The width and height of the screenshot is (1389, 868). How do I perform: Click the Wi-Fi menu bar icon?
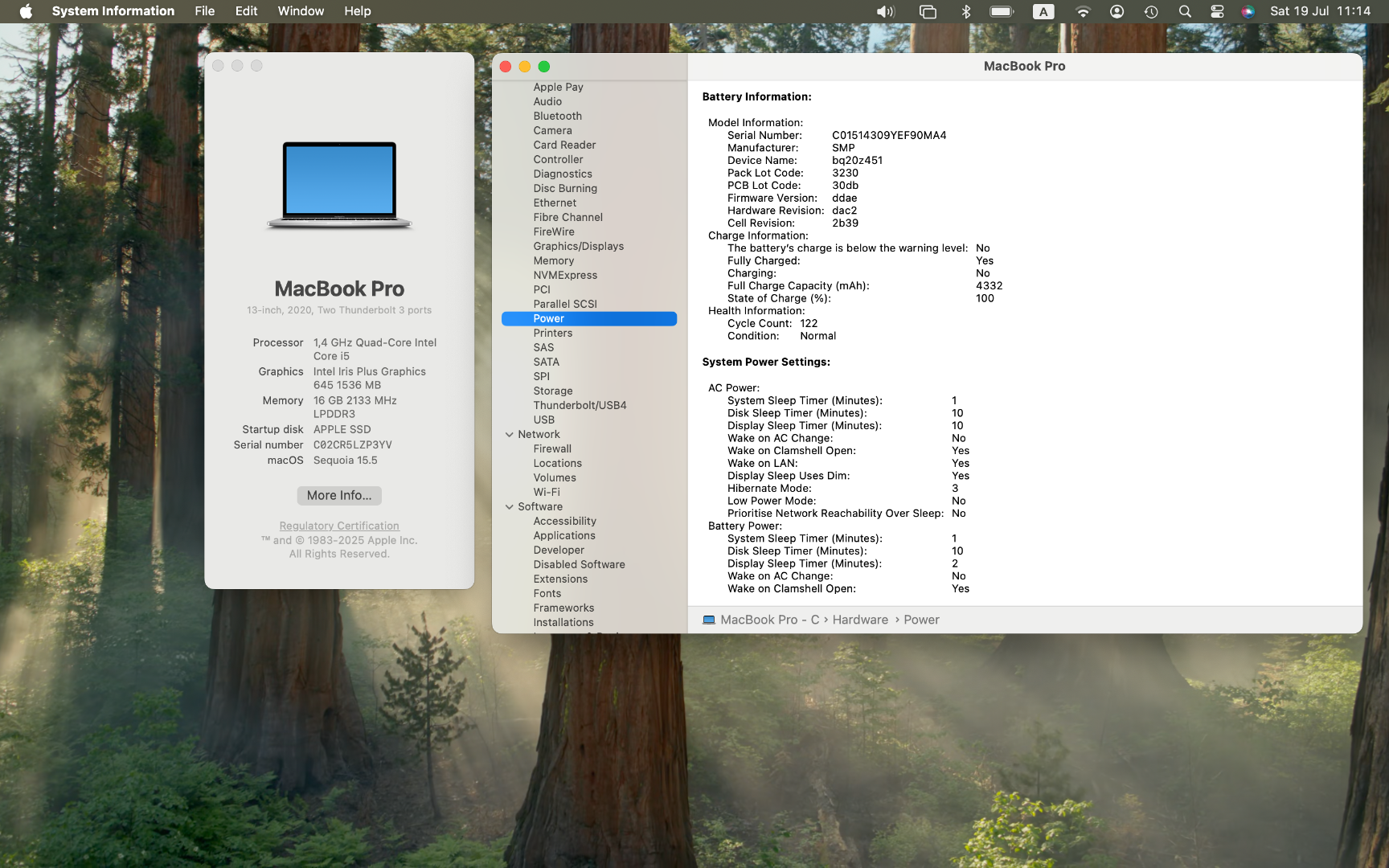click(x=1083, y=11)
